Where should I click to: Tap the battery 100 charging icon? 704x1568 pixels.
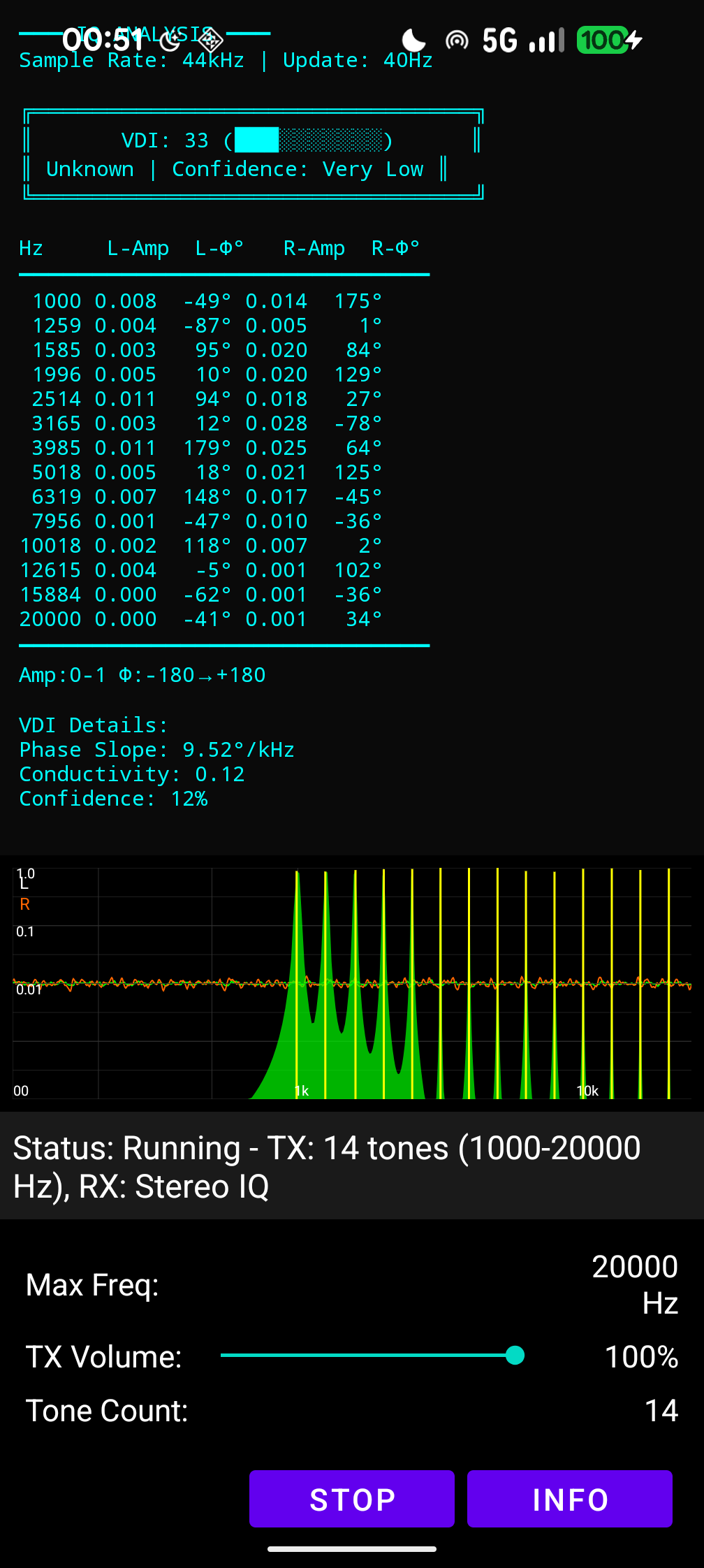tap(609, 41)
